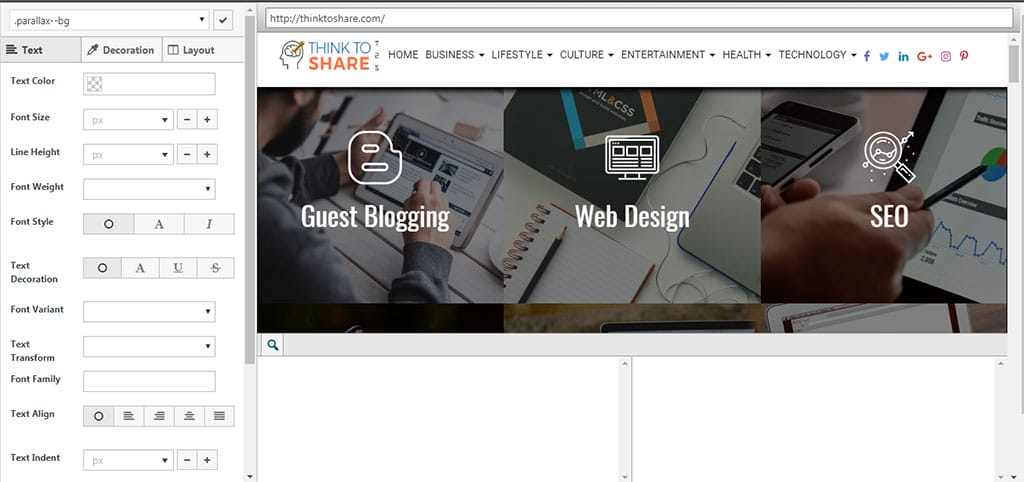Screen dimensions: 1024x482
Task: Click the Pinterest icon in the site header
Action: [964, 56]
